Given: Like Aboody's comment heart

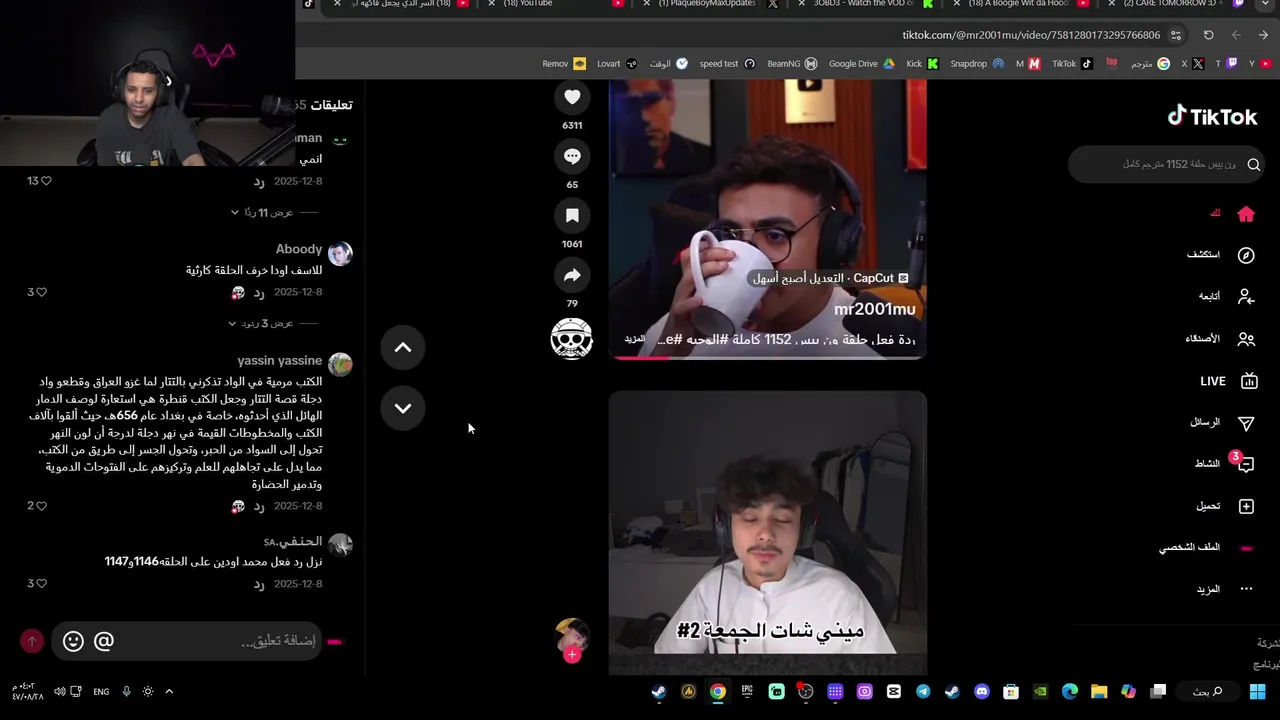Looking at the screenshot, I should 42,293.
